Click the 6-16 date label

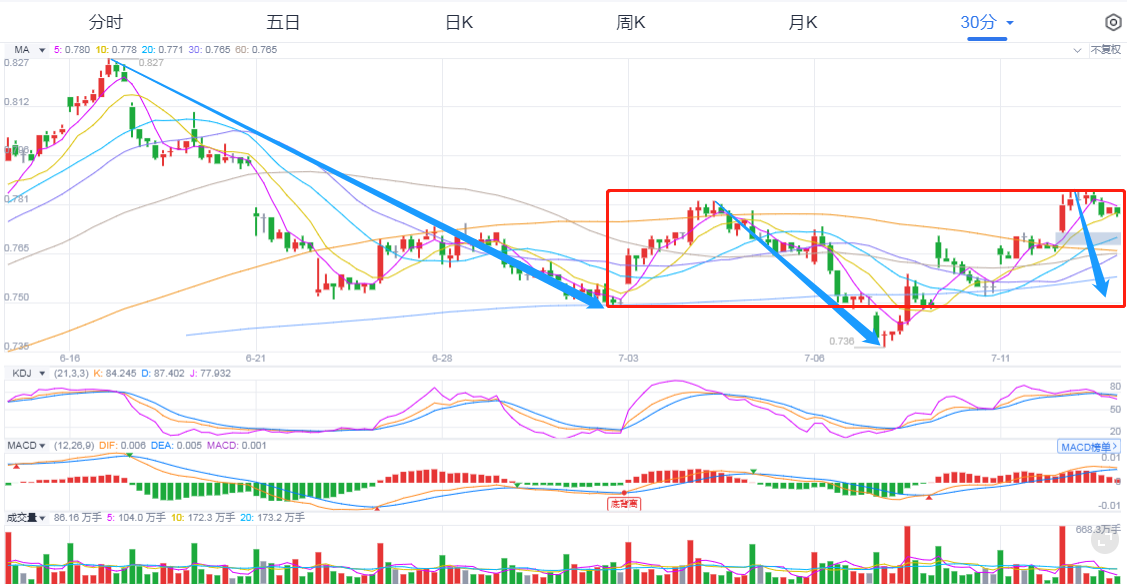(x=70, y=358)
